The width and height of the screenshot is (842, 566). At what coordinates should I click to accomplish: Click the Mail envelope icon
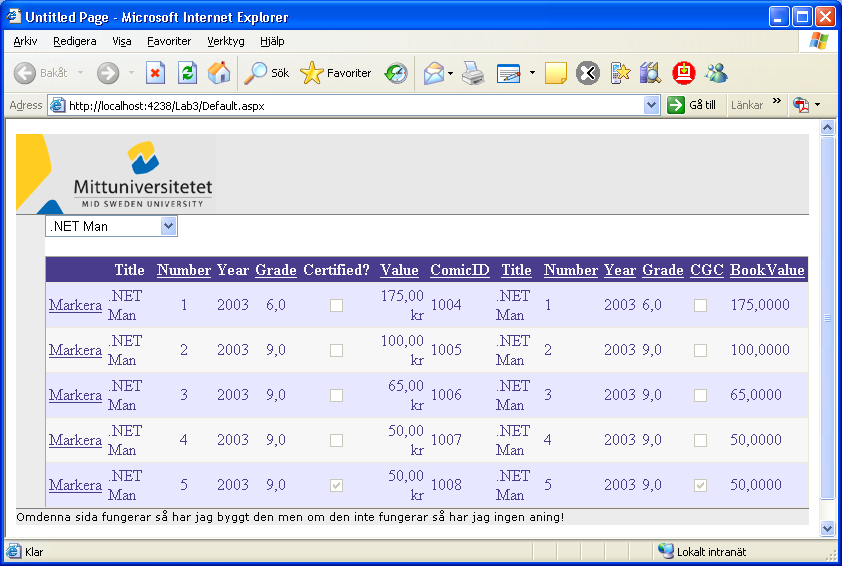pos(434,73)
